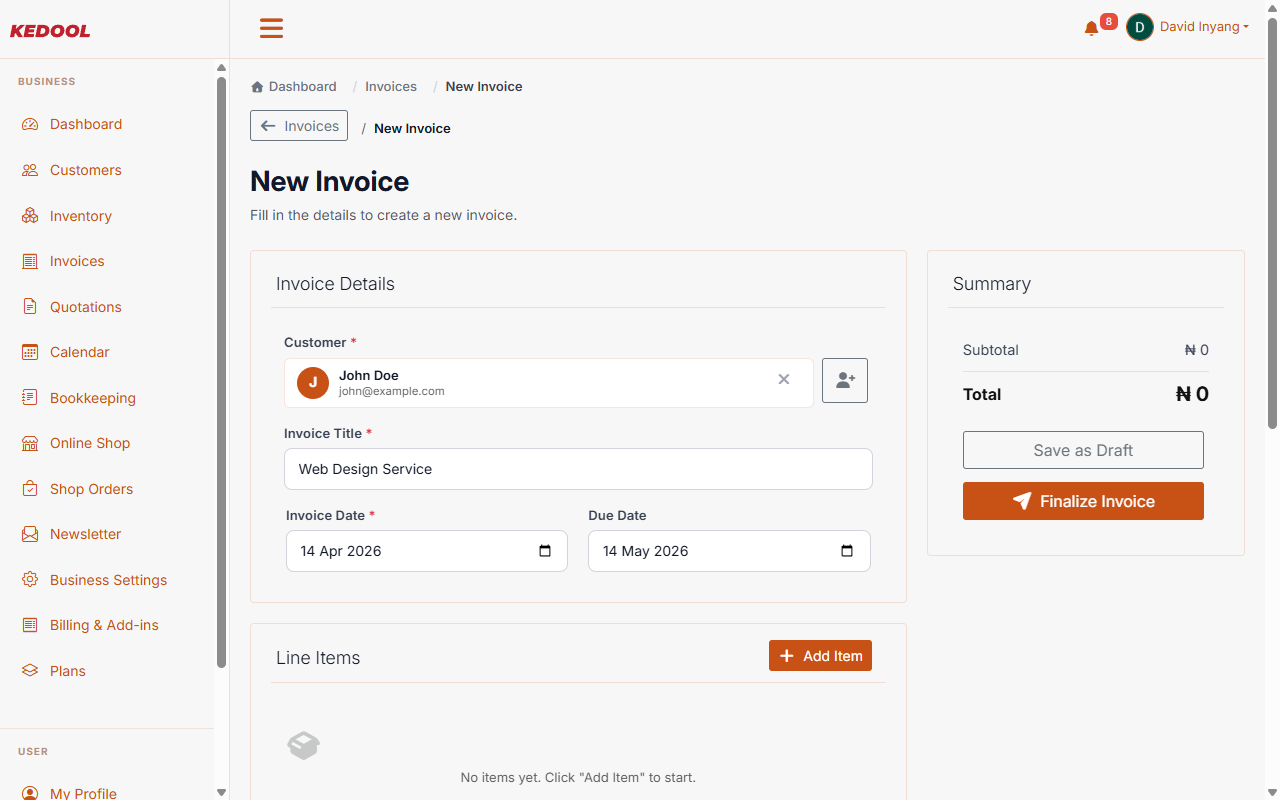The image size is (1280, 800).
Task: Click Finalize Invoice button
Action: tap(1083, 501)
